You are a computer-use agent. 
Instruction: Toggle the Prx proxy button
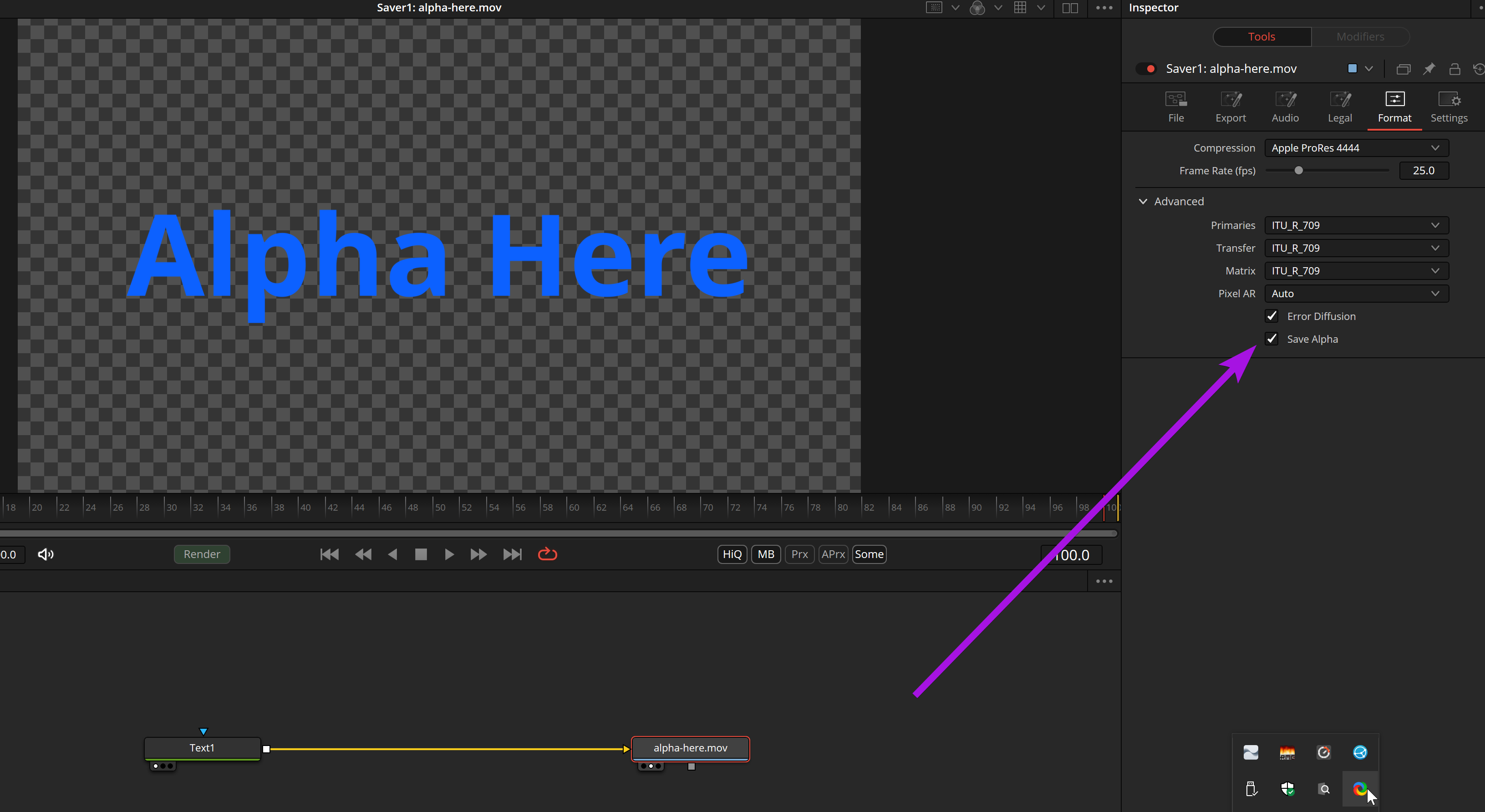pos(799,554)
